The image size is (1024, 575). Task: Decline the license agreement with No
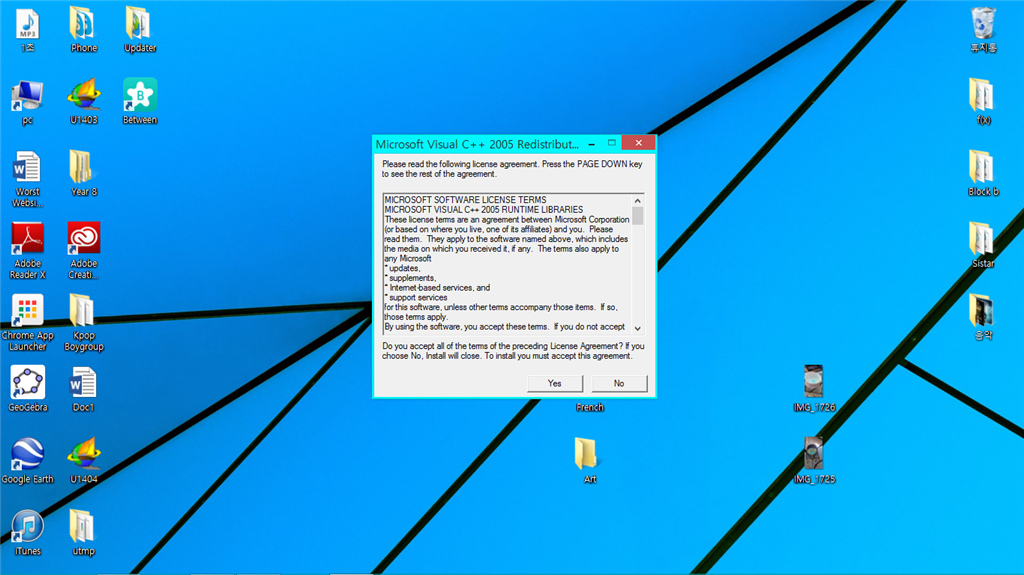619,384
